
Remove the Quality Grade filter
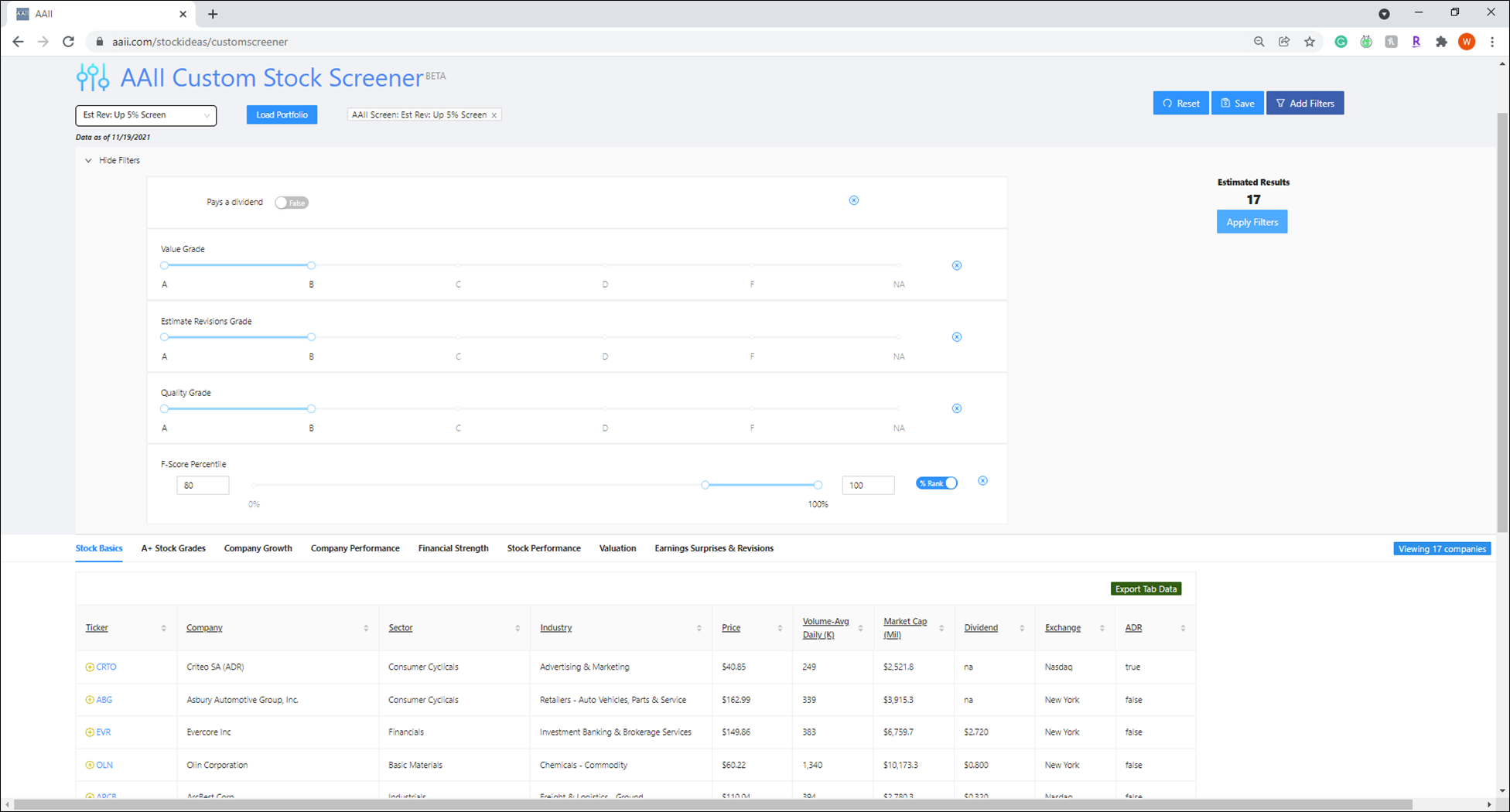click(957, 408)
